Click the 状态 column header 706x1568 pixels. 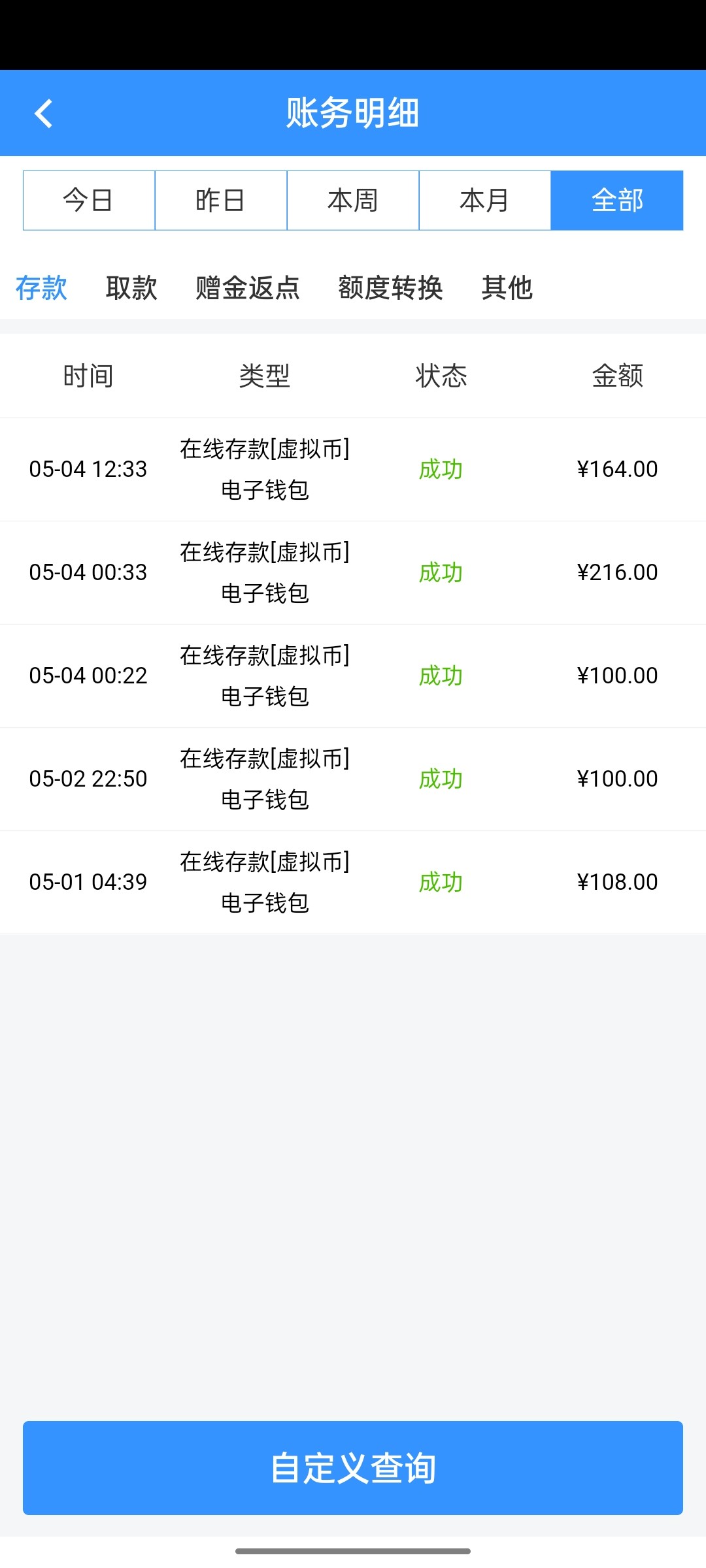click(441, 376)
